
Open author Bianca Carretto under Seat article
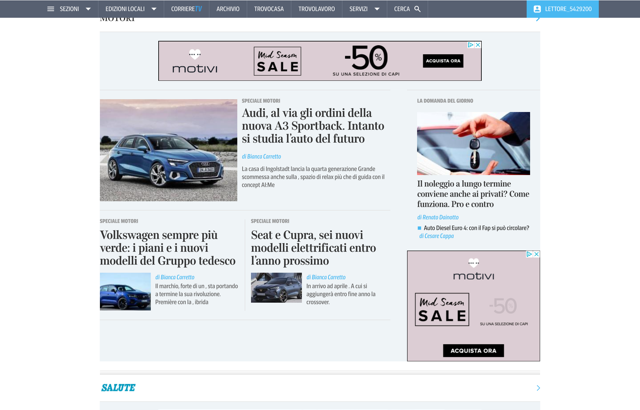point(326,277)
